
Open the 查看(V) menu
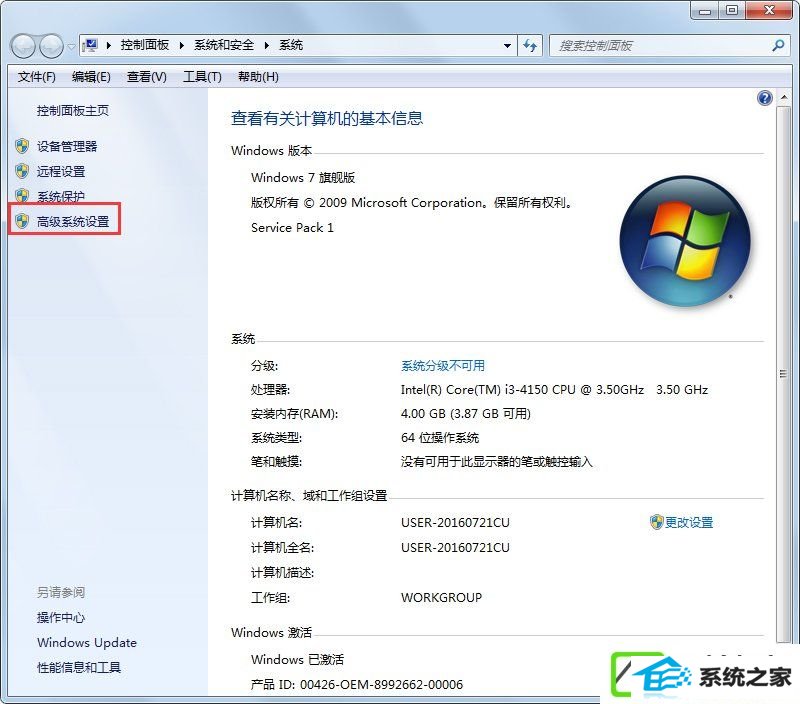click(x=146, y=77)
